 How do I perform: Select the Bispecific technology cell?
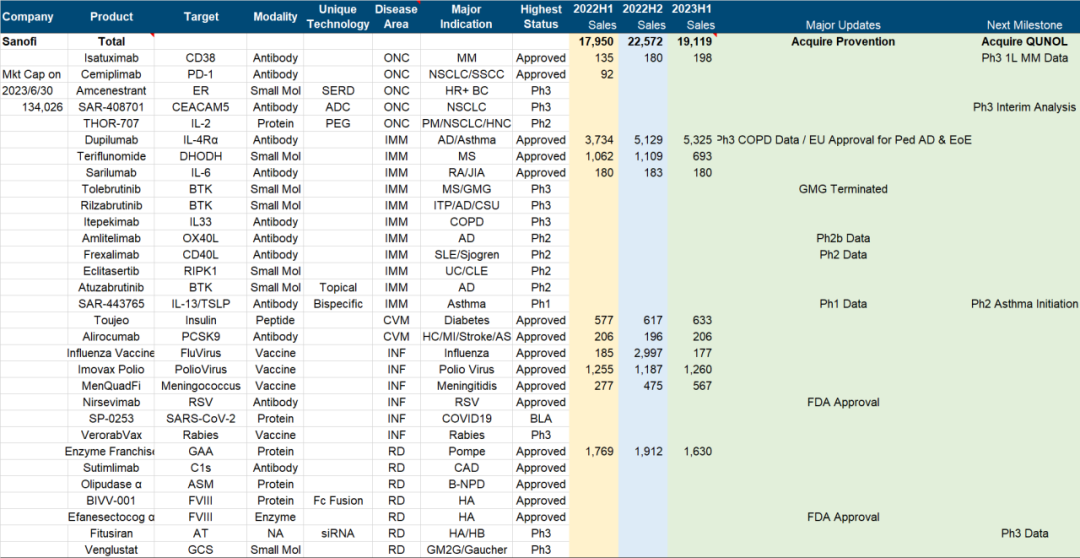[x=338, y=304]
